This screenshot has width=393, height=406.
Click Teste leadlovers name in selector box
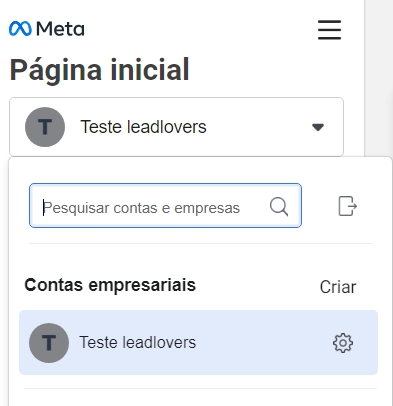tap(143, 127)
